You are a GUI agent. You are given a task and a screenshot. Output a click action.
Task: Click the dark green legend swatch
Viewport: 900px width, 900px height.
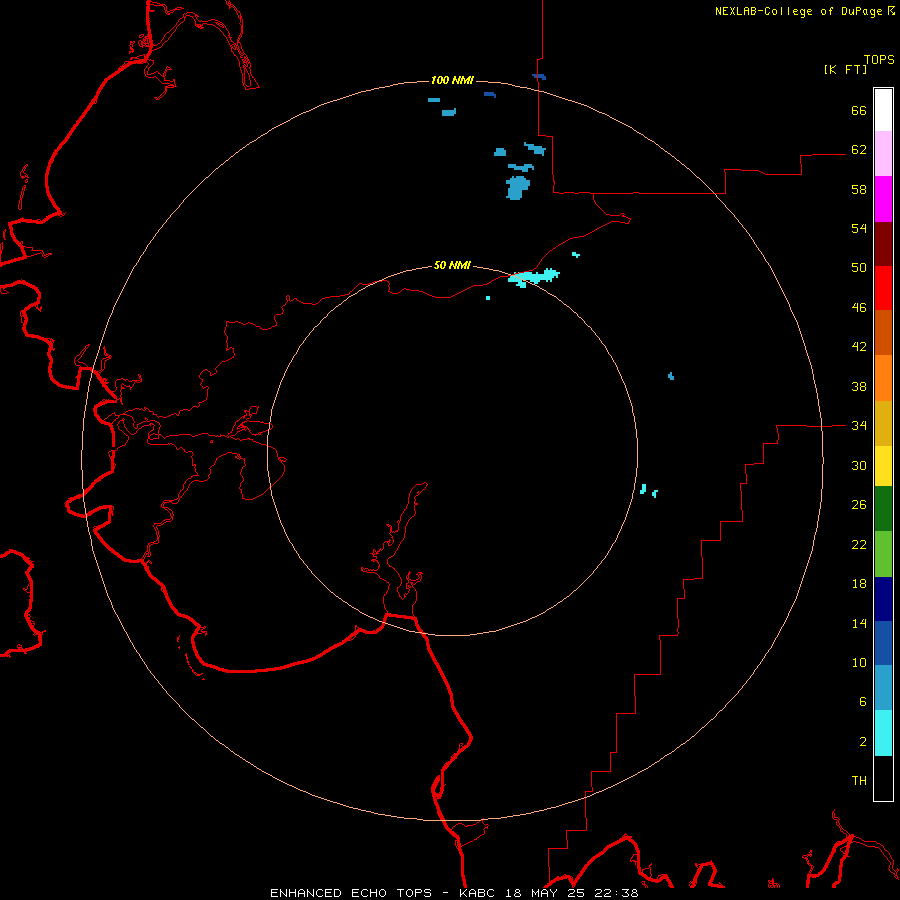[883, 509]
